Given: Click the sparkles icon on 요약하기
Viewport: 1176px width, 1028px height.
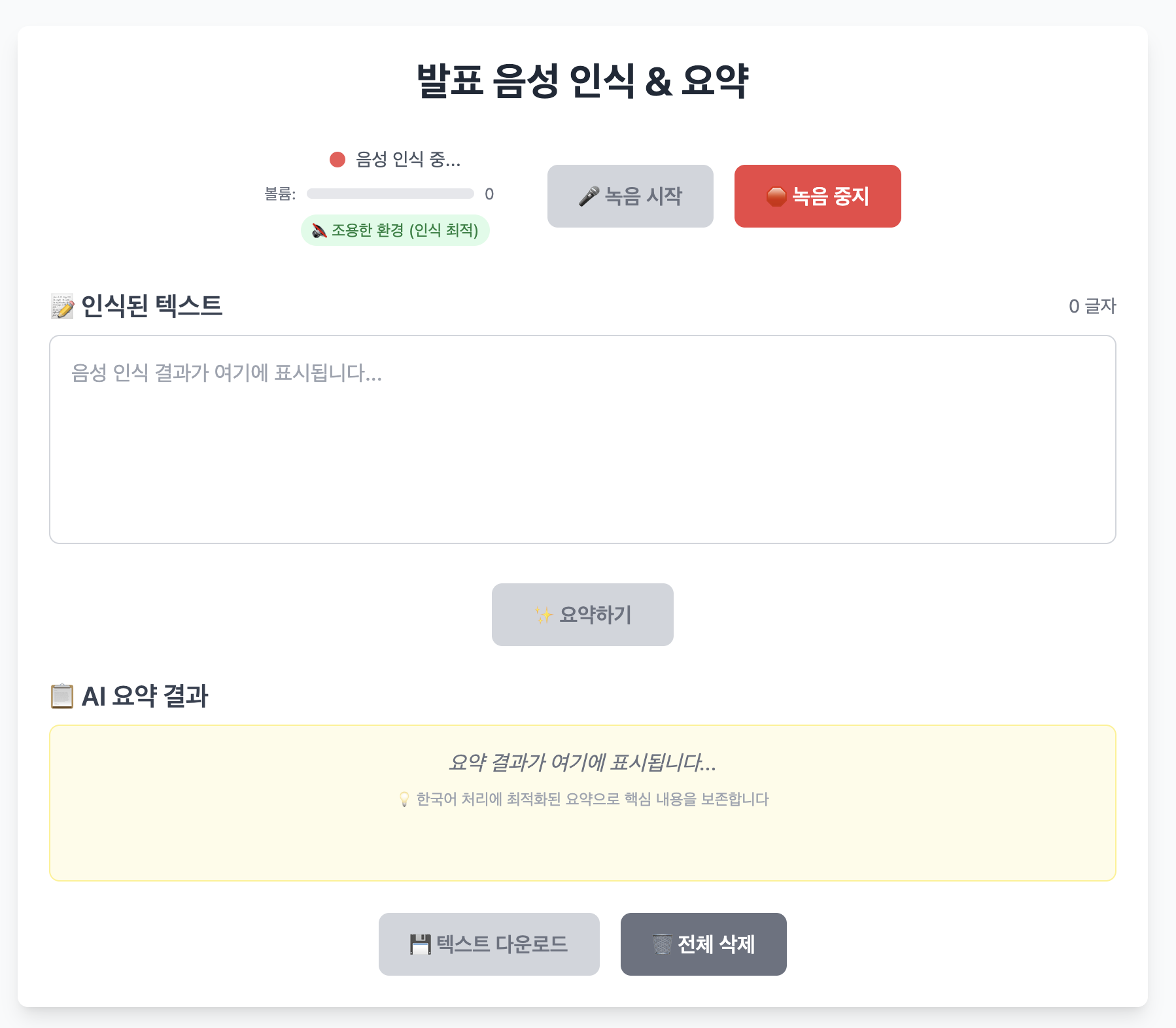Looking at the screenshot, I should [544, 615].
